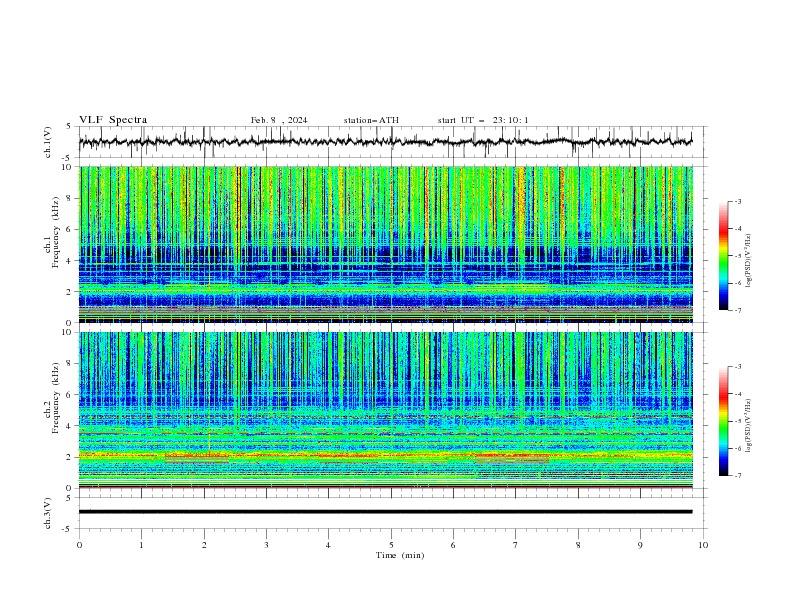Click the ch.1 time-series waveform trace

pos(385,142)
